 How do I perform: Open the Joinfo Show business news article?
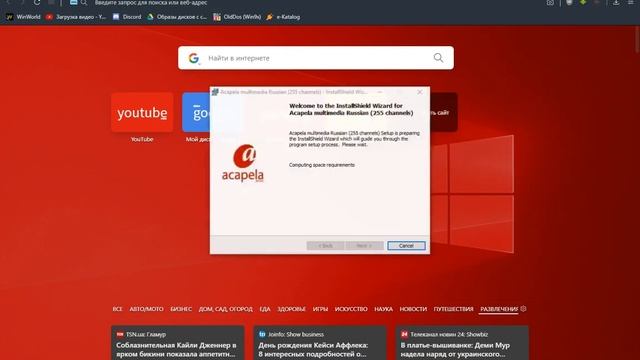[320, 343]
